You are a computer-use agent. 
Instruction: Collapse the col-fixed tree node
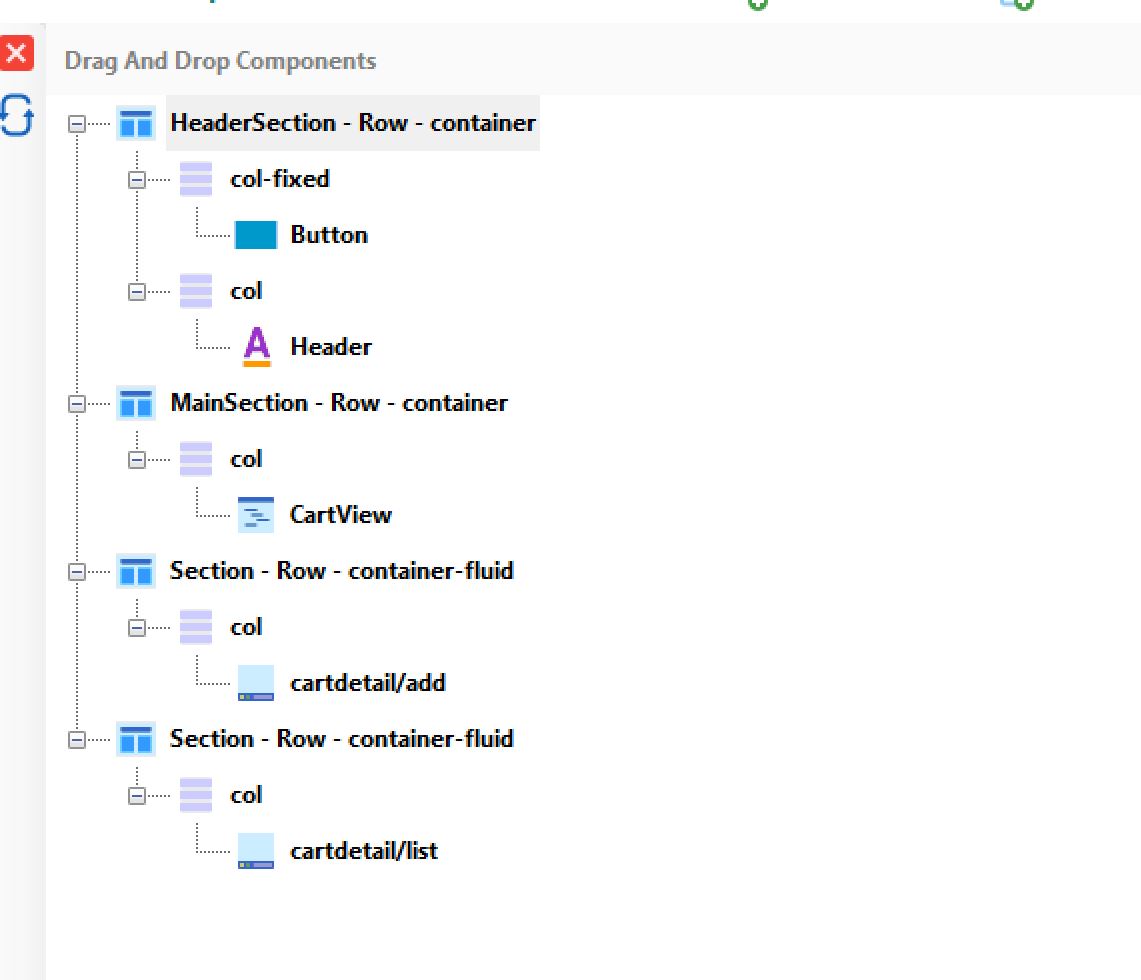coord(137,180)
